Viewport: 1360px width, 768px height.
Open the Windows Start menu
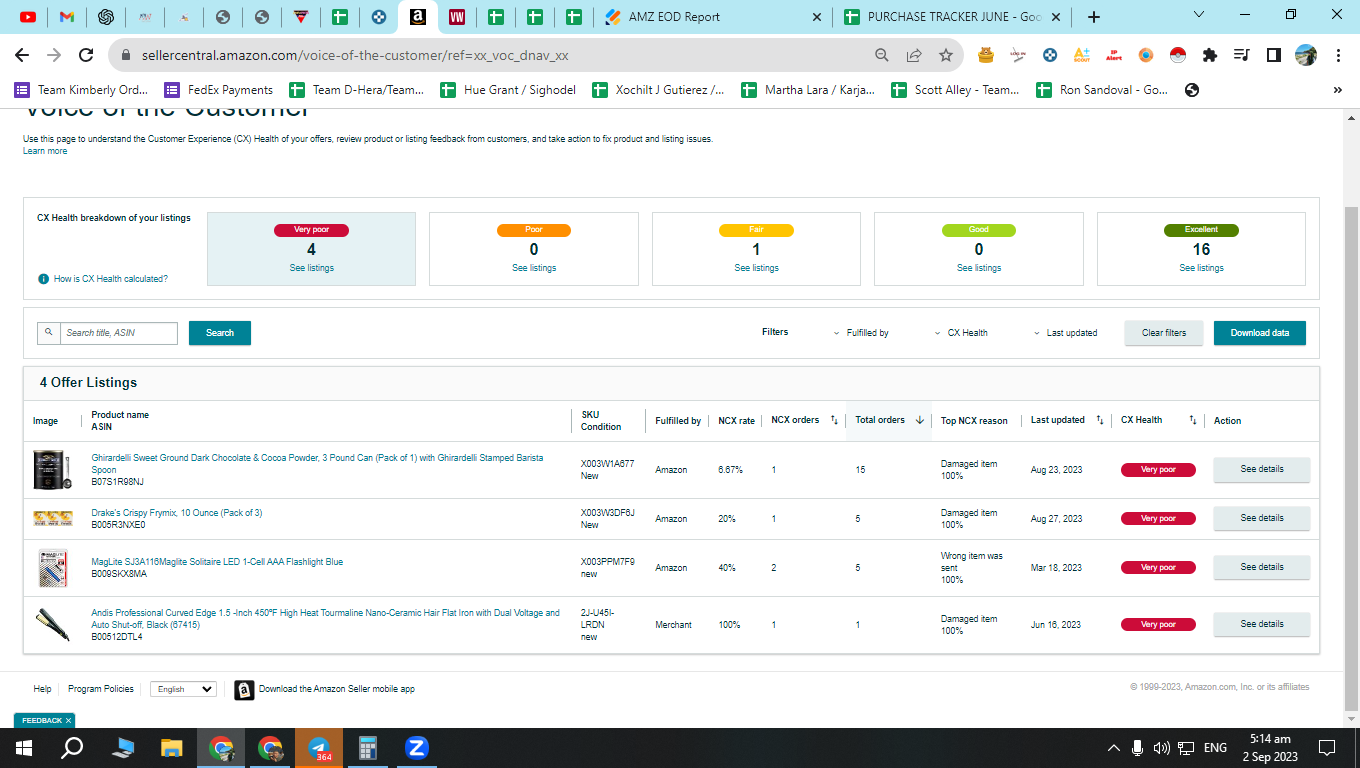click(x=24, y=747)
